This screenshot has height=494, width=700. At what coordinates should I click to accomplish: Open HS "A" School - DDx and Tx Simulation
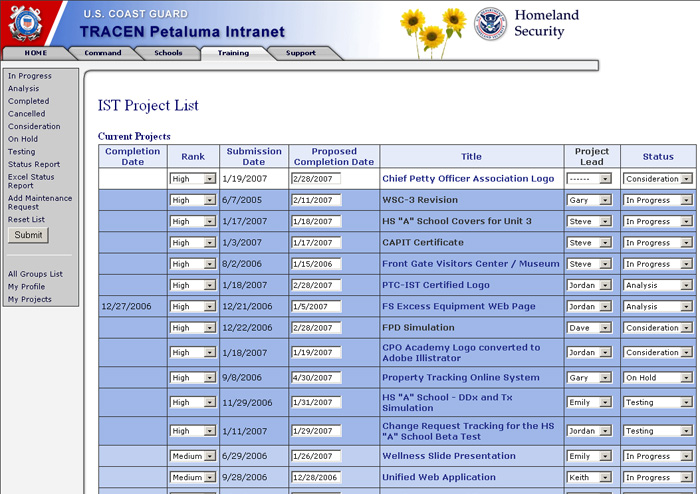pyautogui.click(x=447, y=403)
